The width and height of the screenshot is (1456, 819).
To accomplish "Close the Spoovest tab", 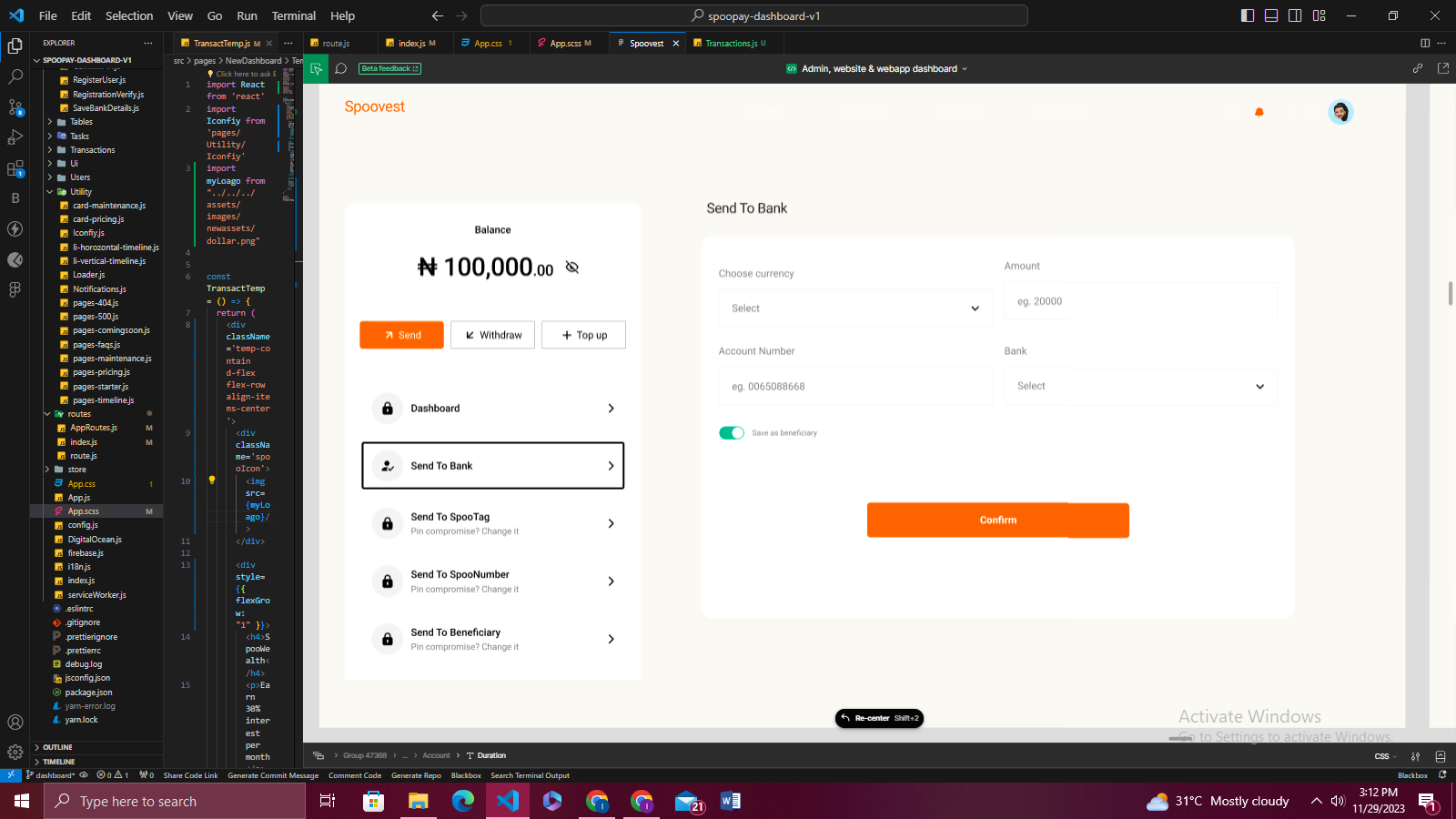I will pyautogui.click(x=676, y=43).
